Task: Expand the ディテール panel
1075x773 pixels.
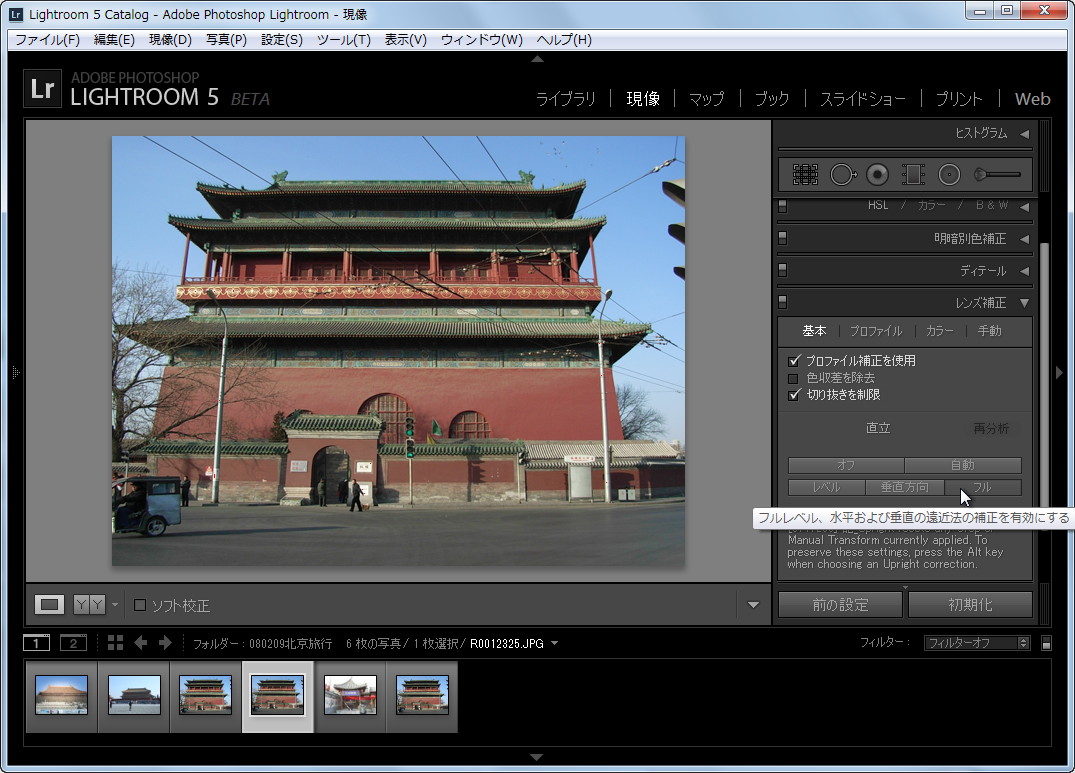Action: tap(1024, 271)
